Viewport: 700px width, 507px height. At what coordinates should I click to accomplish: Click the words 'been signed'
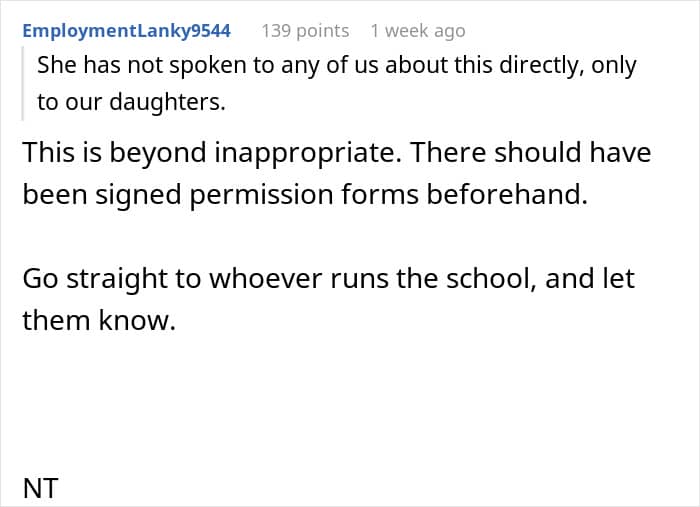click(x=102, y=195)
